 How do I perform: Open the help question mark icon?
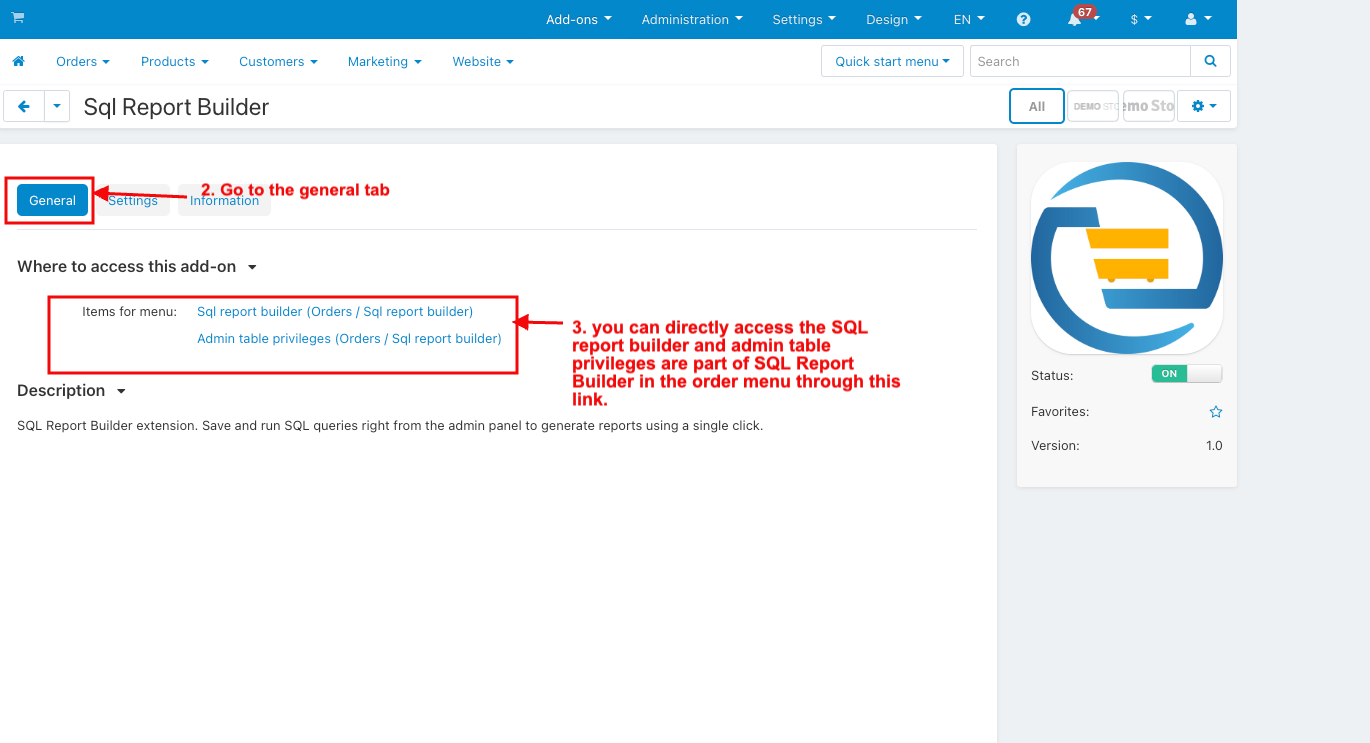pos(1023,19)
